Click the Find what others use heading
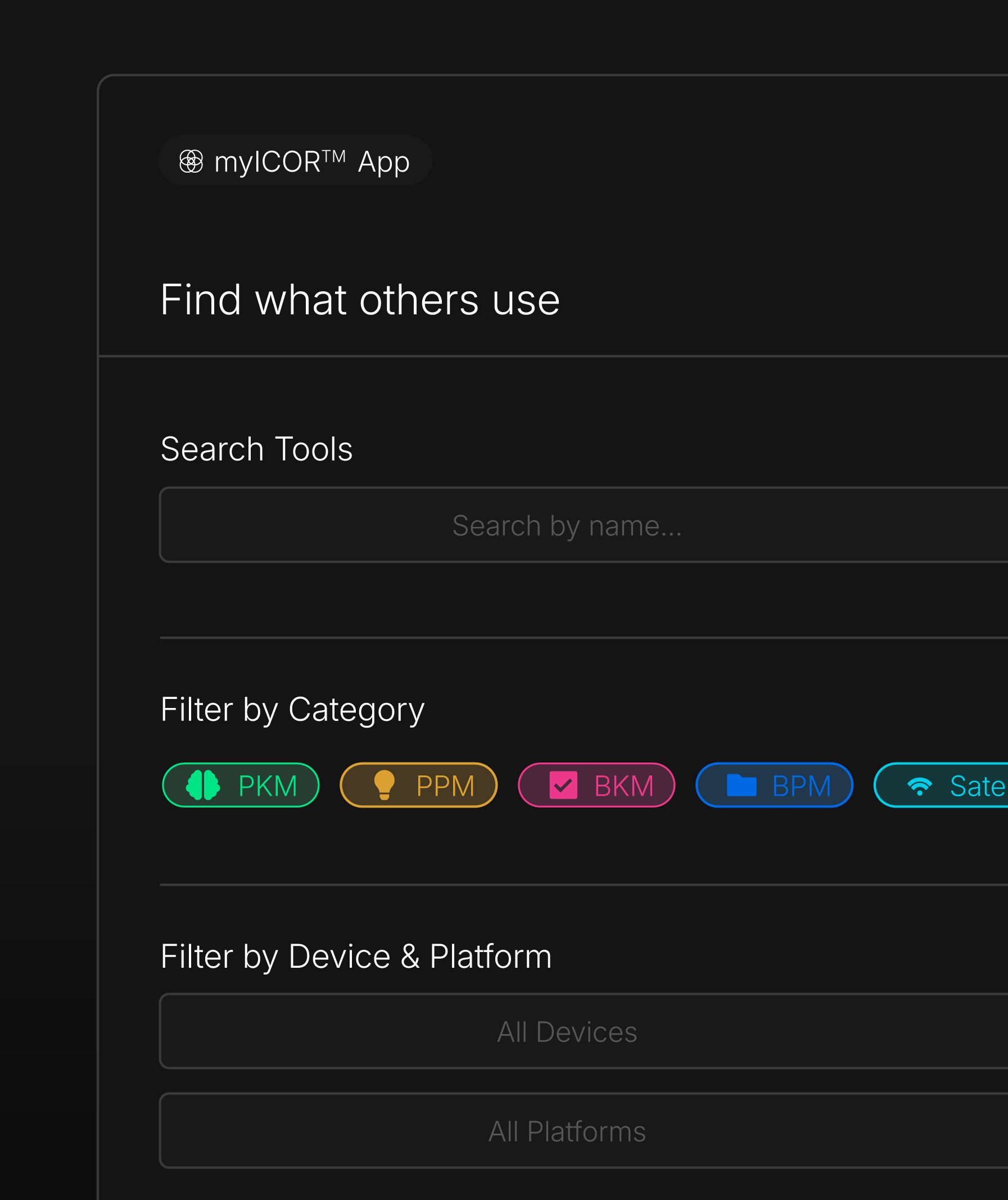Image resolution: width=1008 pixels, height=1200 pixels. click(360, 300)
